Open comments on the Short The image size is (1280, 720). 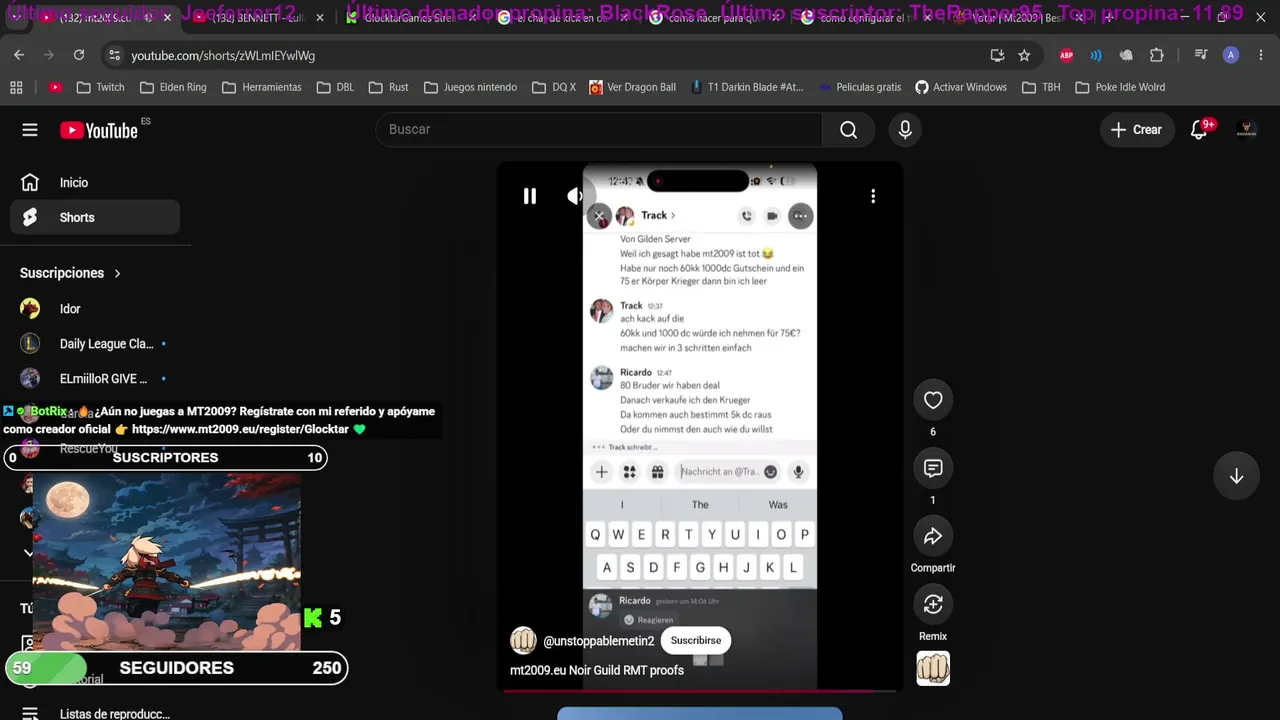pyautogui.click(x=933, y=468)
